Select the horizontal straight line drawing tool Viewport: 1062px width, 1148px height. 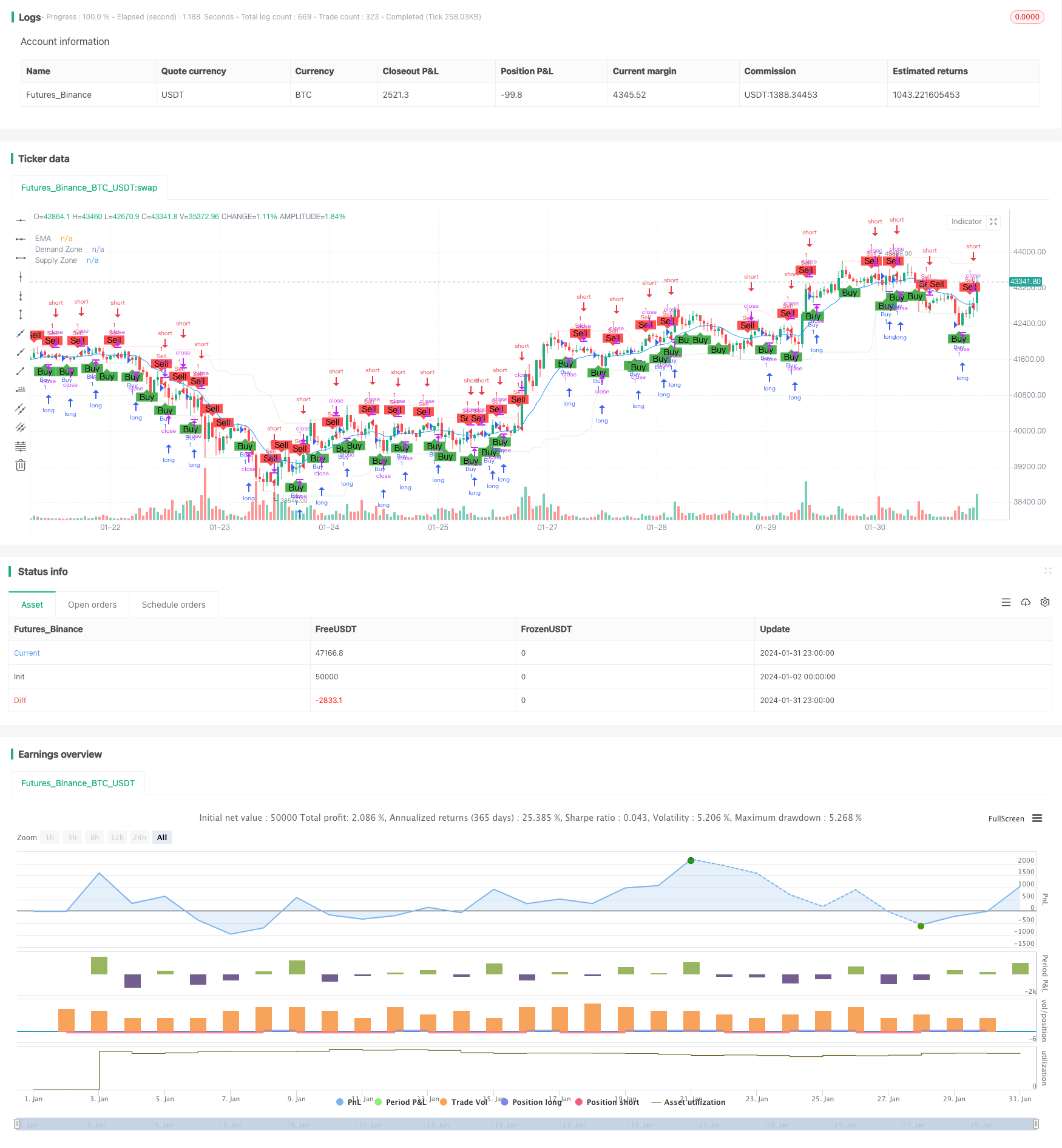coord(21,220)
